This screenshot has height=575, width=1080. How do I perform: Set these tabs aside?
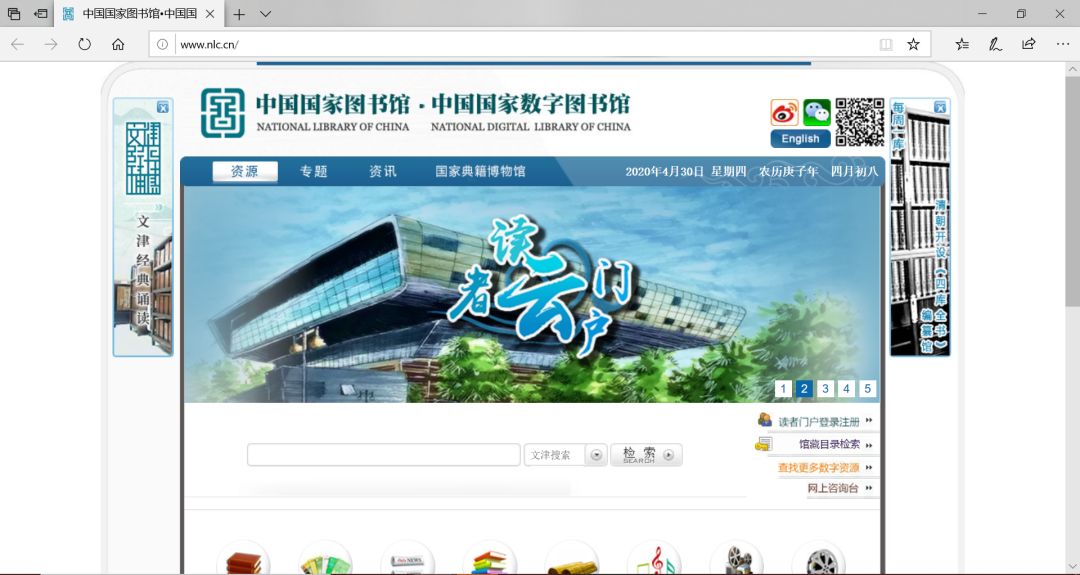coord(41,14)
